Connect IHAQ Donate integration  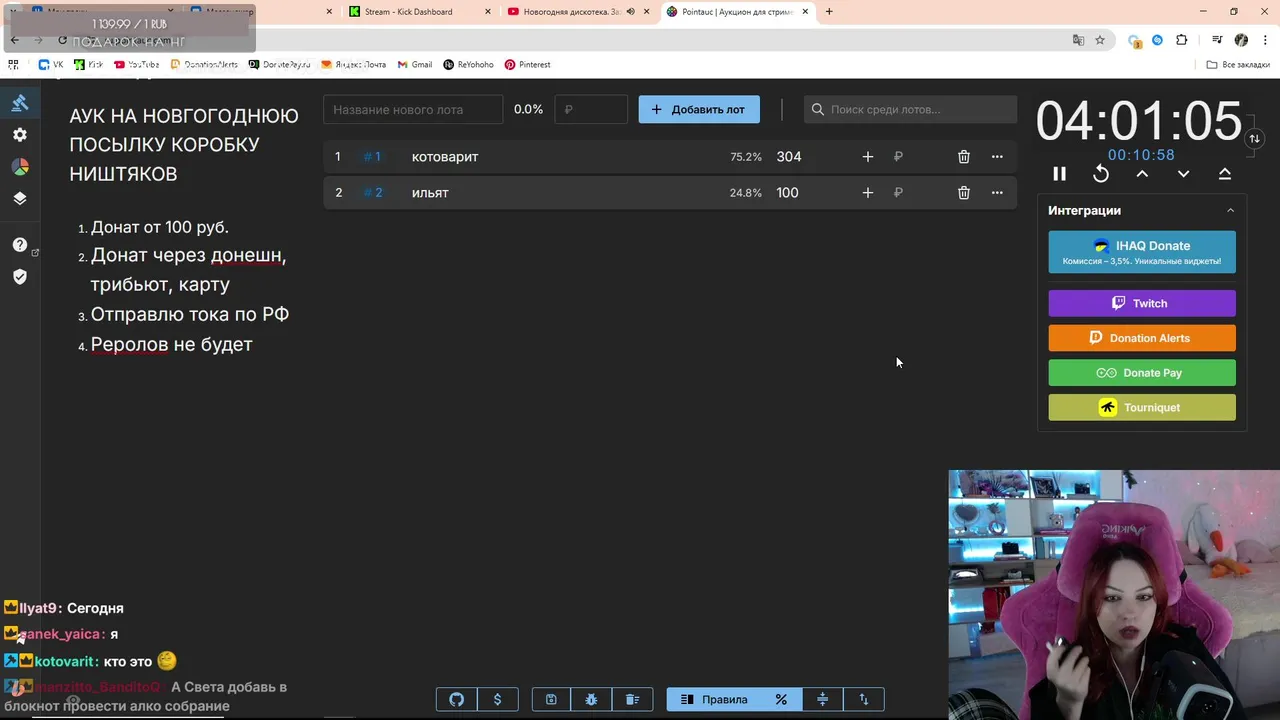click(1142, 252)
